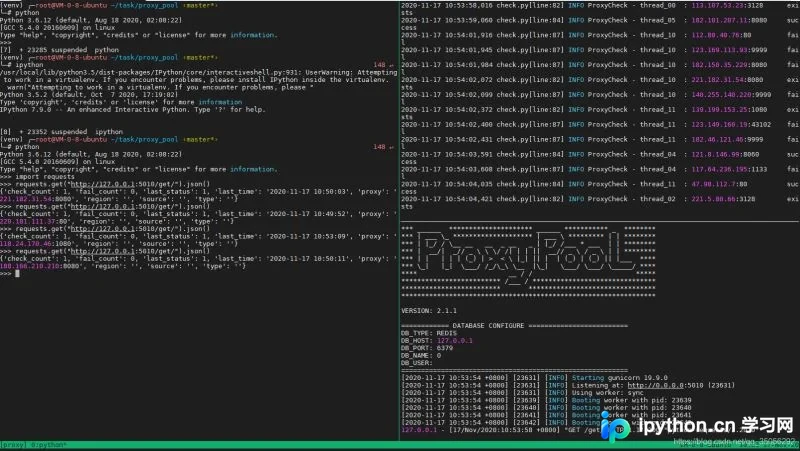Click the '[7] + 23285 suspended python' line
The image size is (800, 451).
point(60,50)
